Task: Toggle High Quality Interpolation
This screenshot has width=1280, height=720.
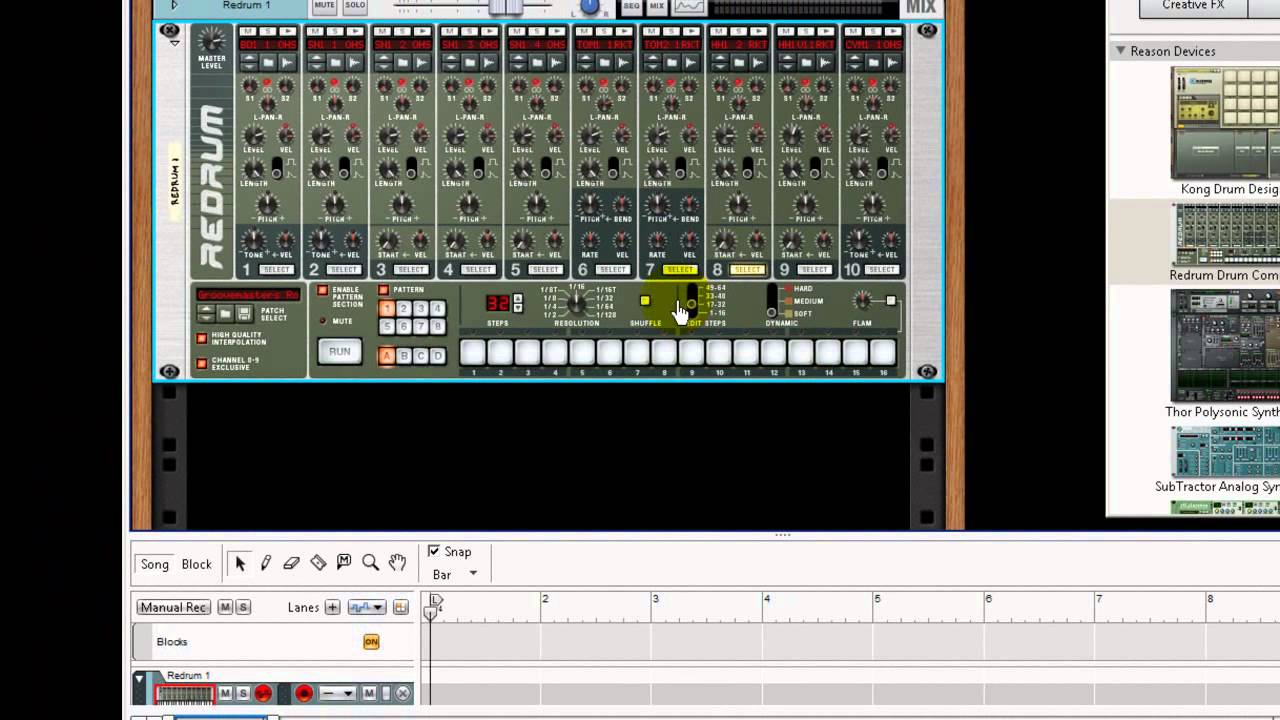Action: pyautogui.click(x=202, y=339)
